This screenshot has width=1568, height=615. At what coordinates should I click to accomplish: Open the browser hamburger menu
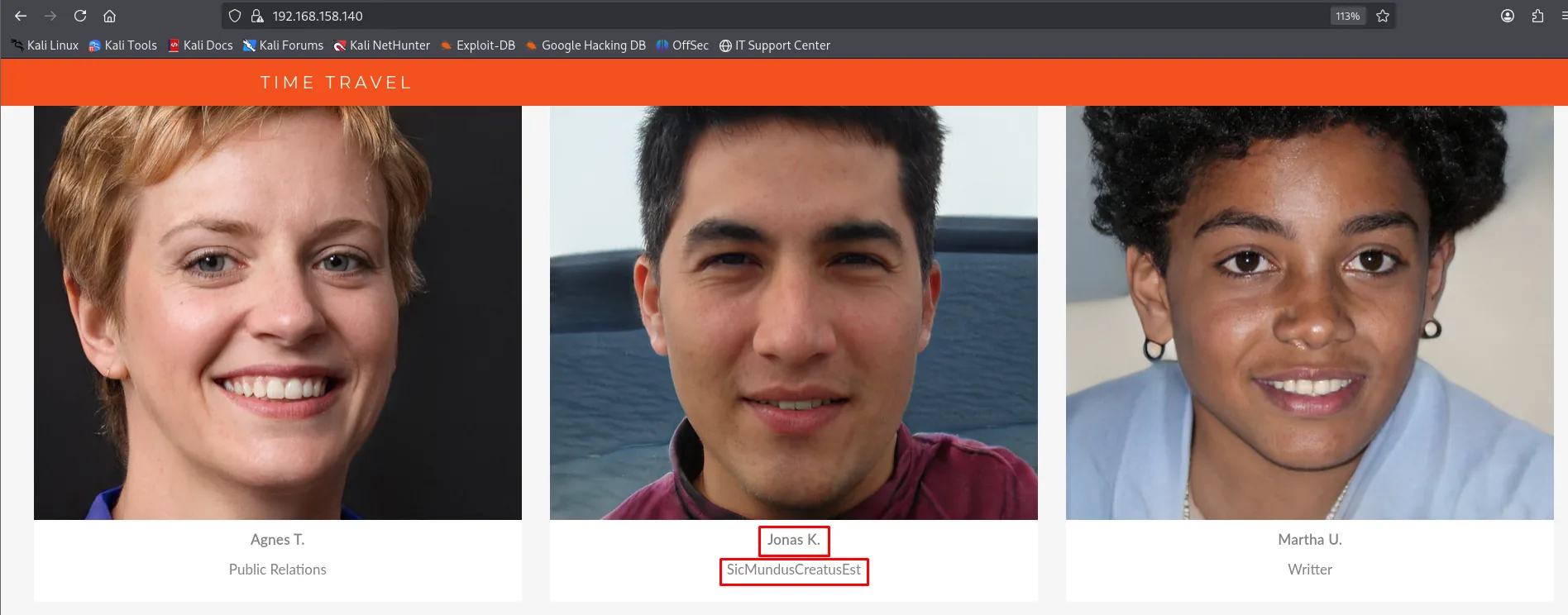[x=1563, y=16]
